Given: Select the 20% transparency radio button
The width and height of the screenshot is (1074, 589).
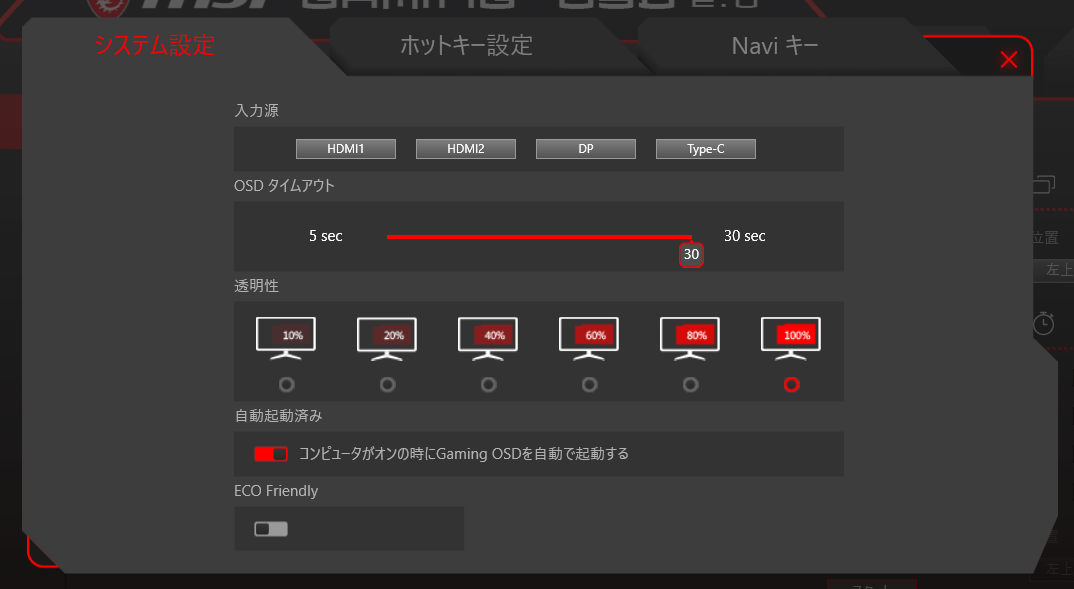Looking at the screenshot, I should pyautogui.click(x=388, y=385).
